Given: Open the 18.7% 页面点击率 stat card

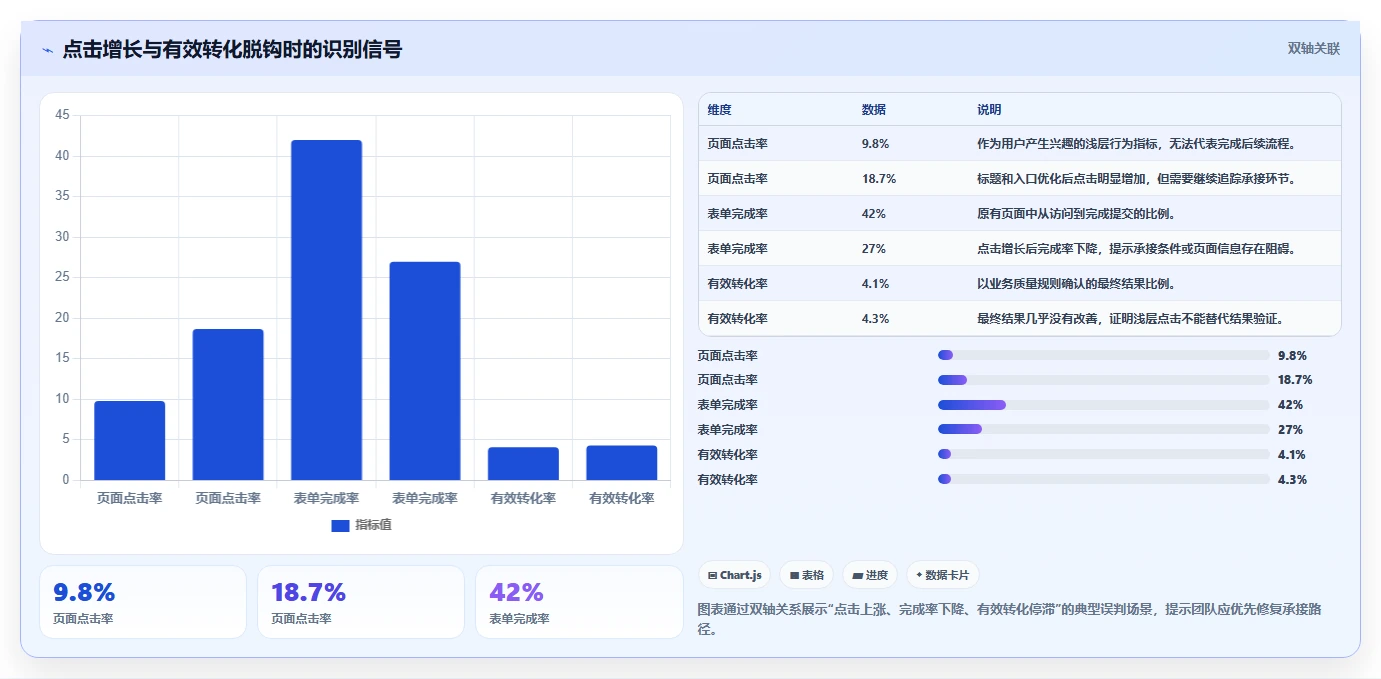Looking at the screenshot, I should 361,602.
